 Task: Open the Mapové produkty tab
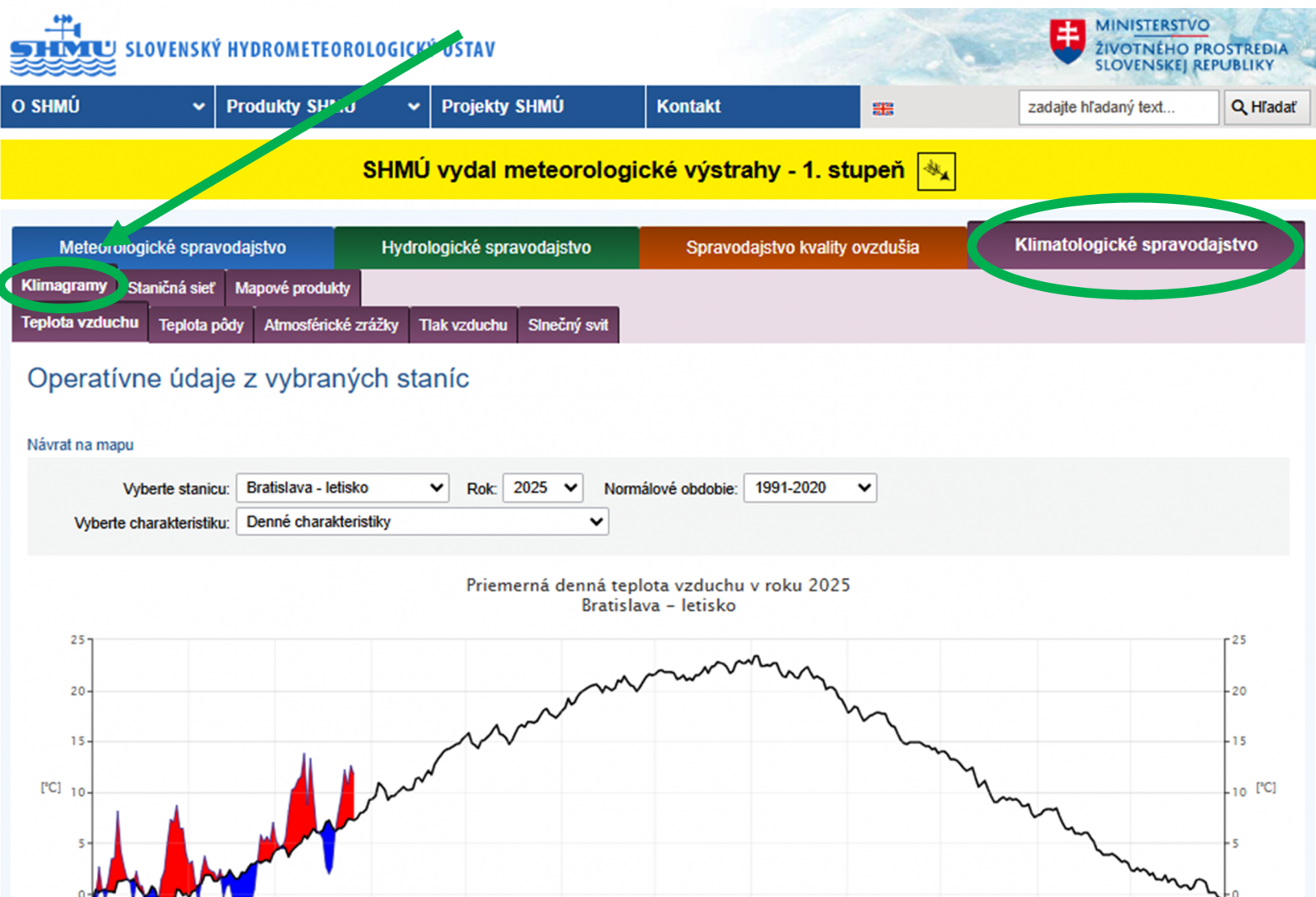click(x=292, y=289)
